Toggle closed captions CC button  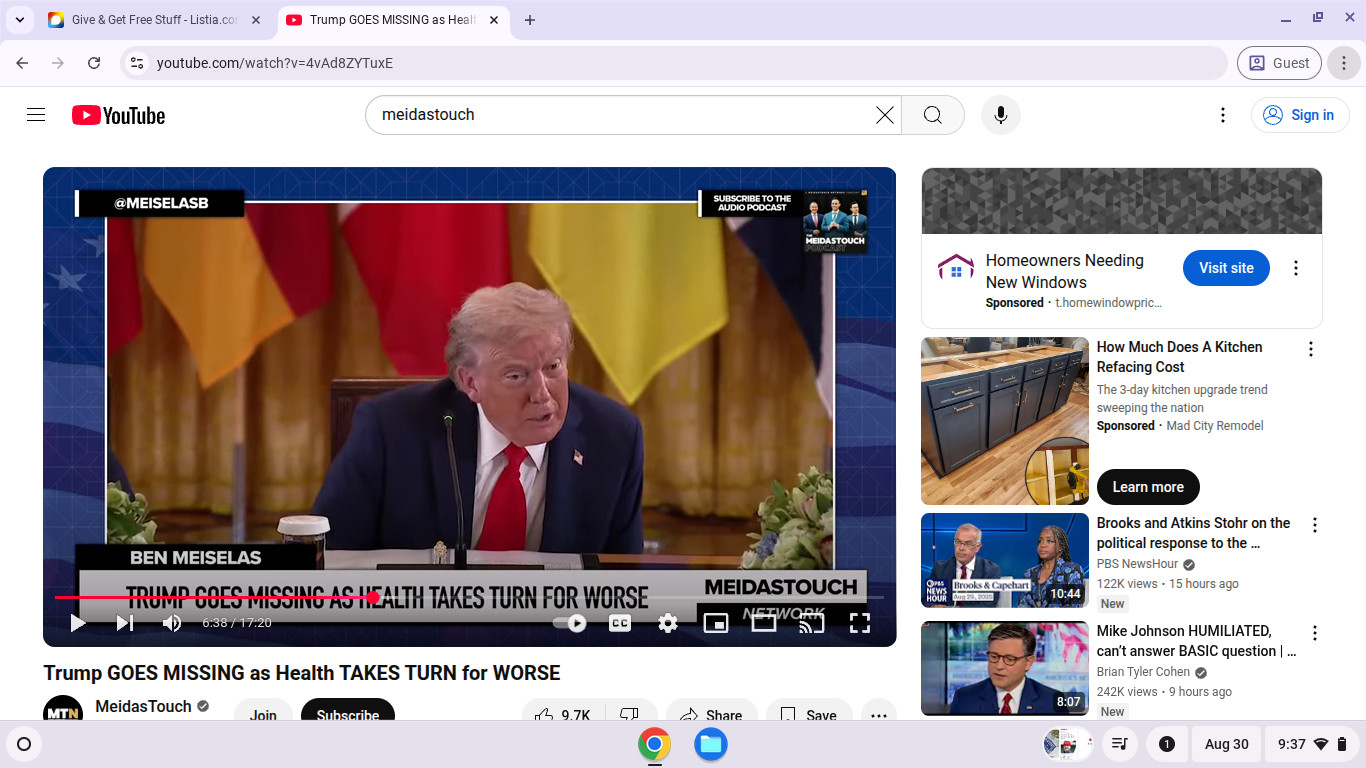click(620, 623)
